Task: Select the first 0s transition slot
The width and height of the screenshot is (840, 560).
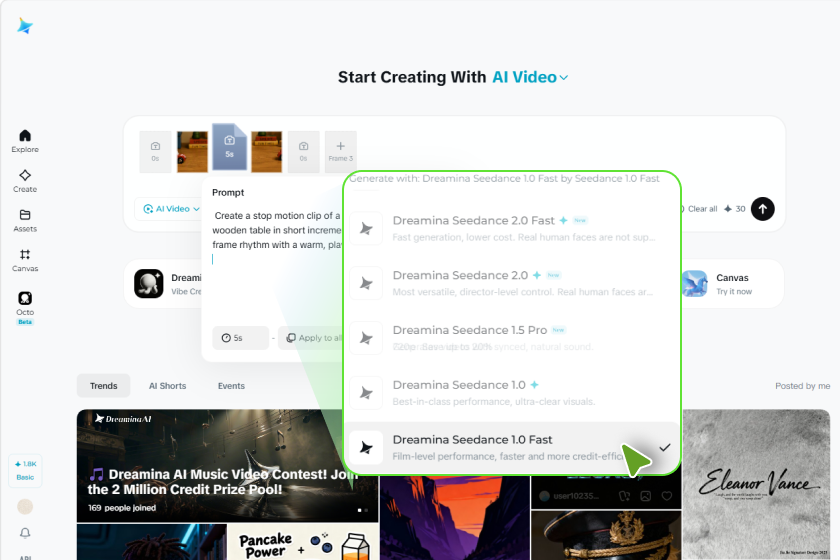Action: (155, 152)
